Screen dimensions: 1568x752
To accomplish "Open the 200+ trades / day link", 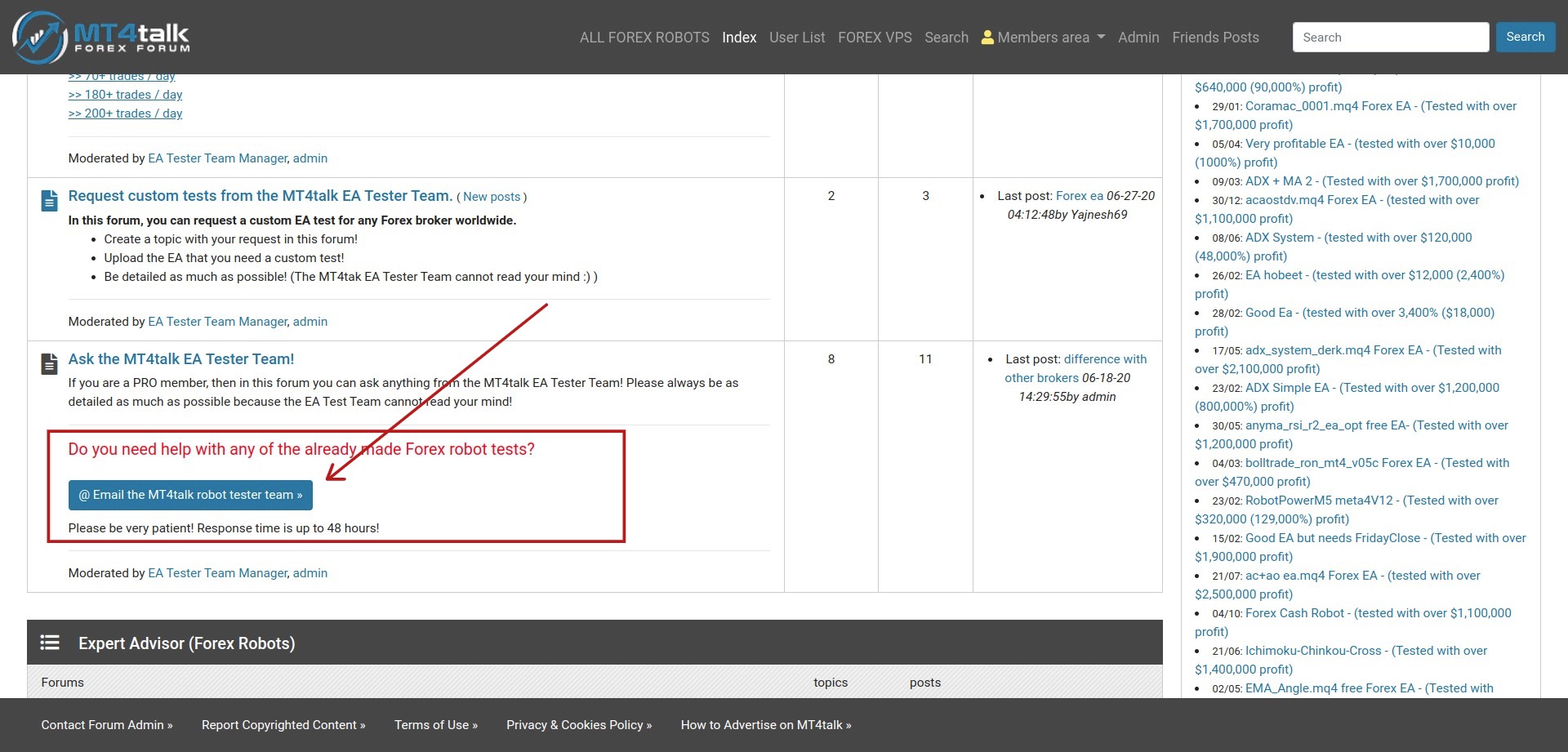I will pos(125,113).
